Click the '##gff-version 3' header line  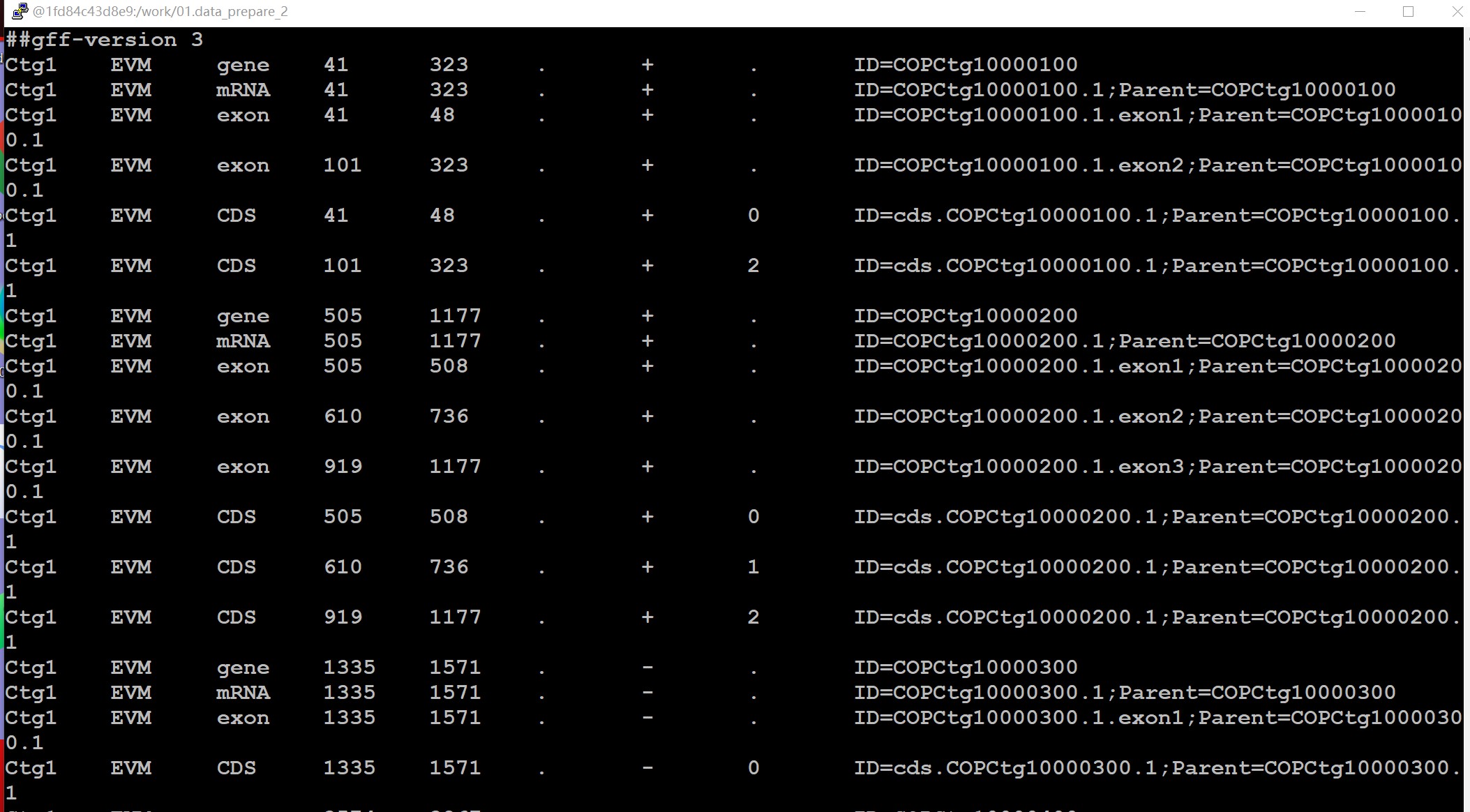[x=105, y=40]
